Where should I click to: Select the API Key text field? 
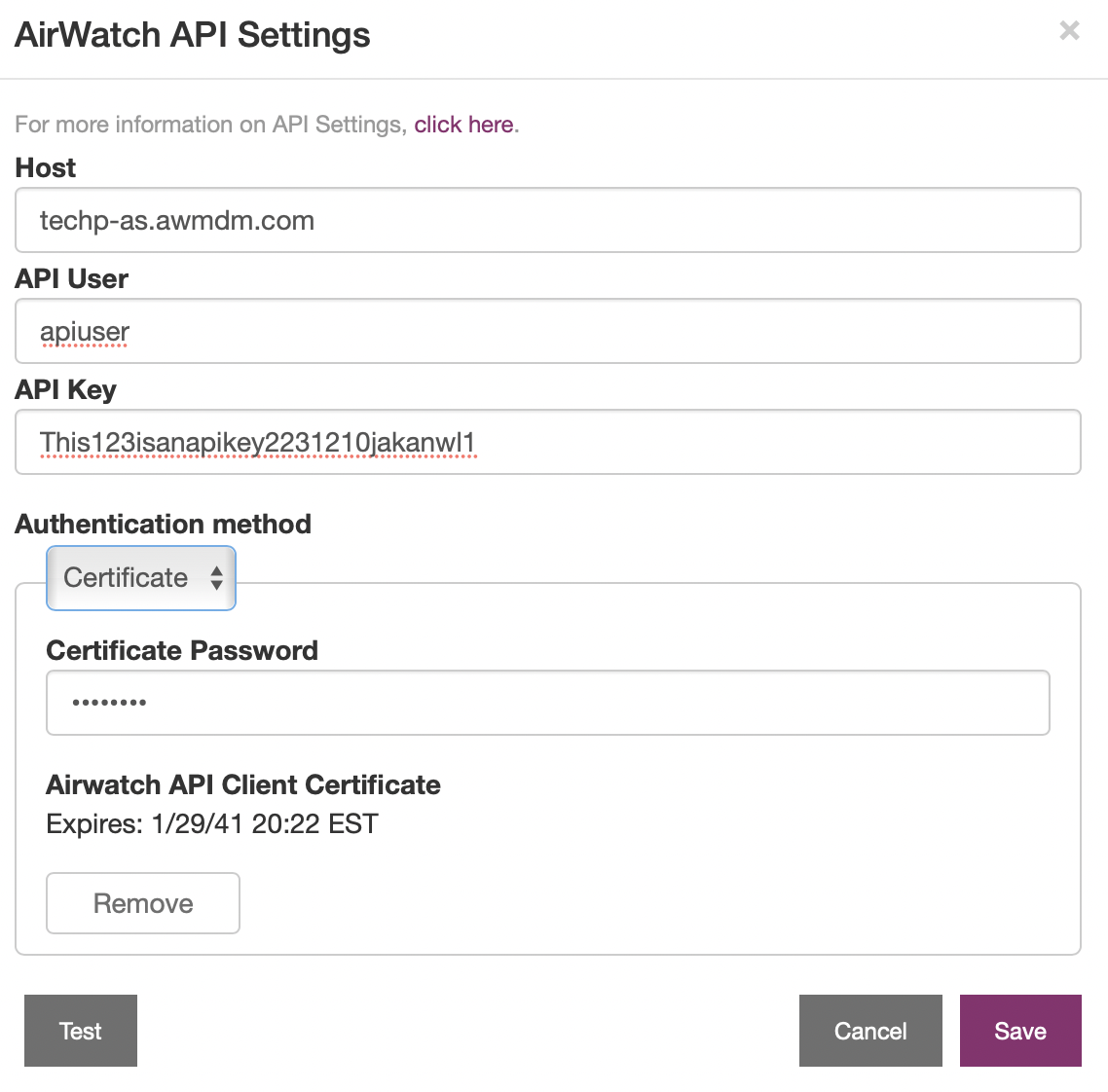pos(547,442)
